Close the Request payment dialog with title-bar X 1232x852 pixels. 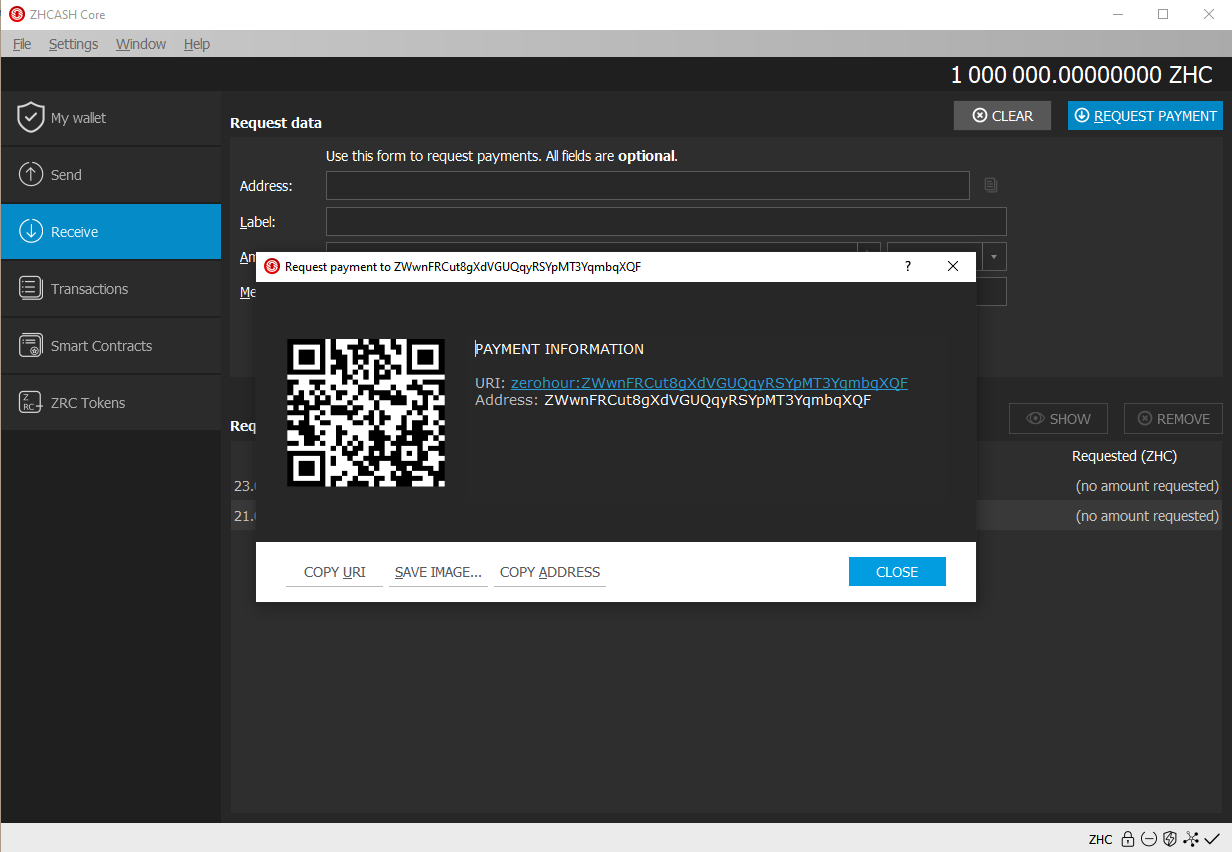[953, 266]
